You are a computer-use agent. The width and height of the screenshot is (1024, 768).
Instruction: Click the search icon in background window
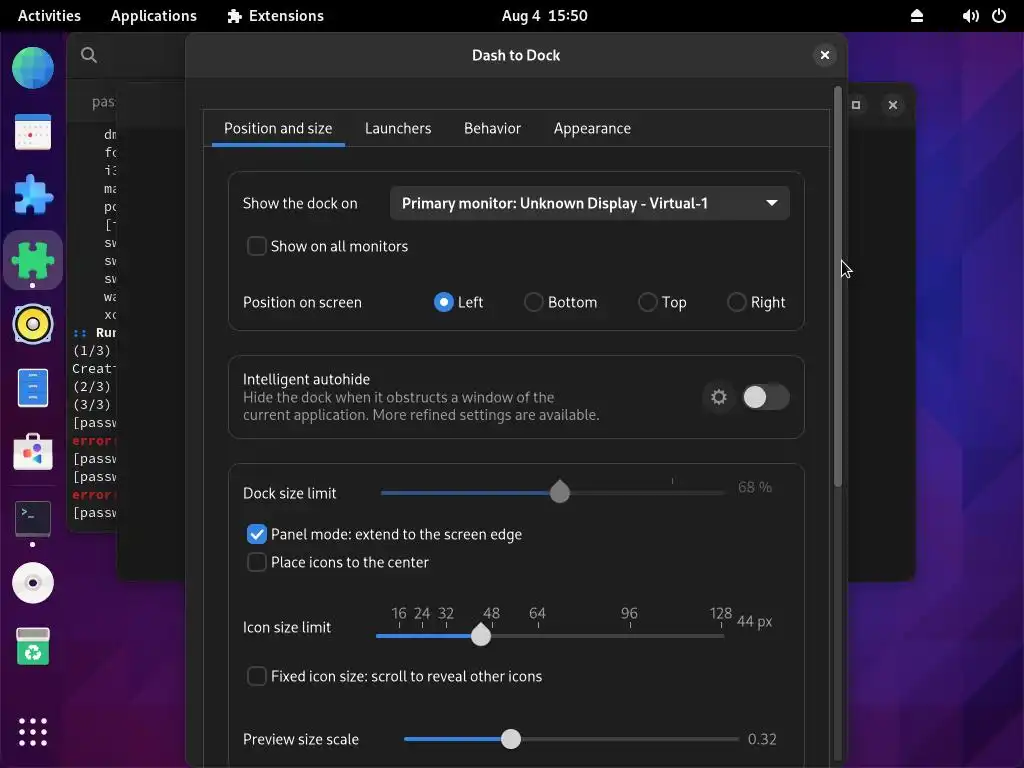[x=89, y=56]
